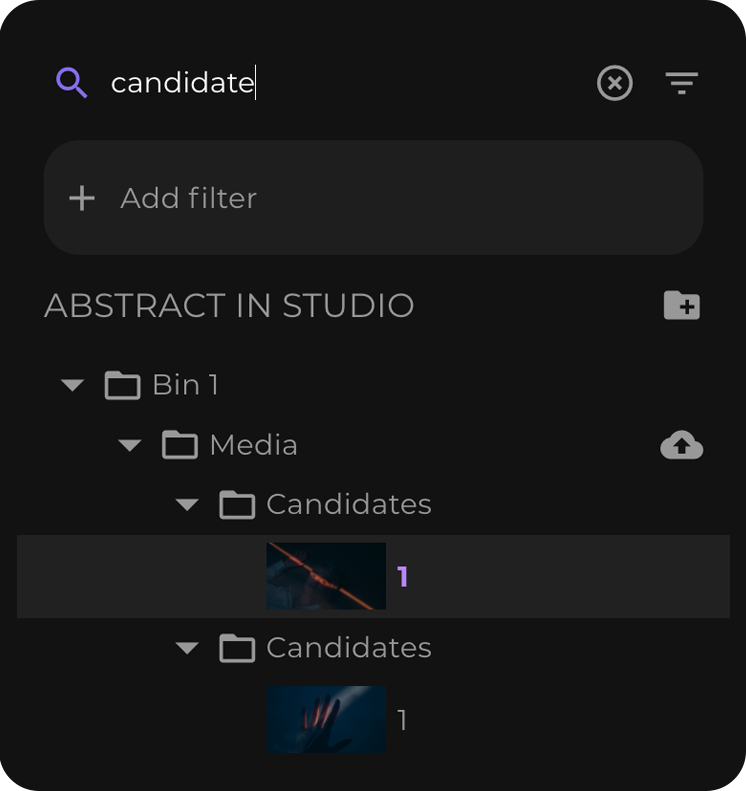This screenshot has height=791, width=746.
Task: Select the glowing hand clip thumbnail
Action: coord(326,719)
